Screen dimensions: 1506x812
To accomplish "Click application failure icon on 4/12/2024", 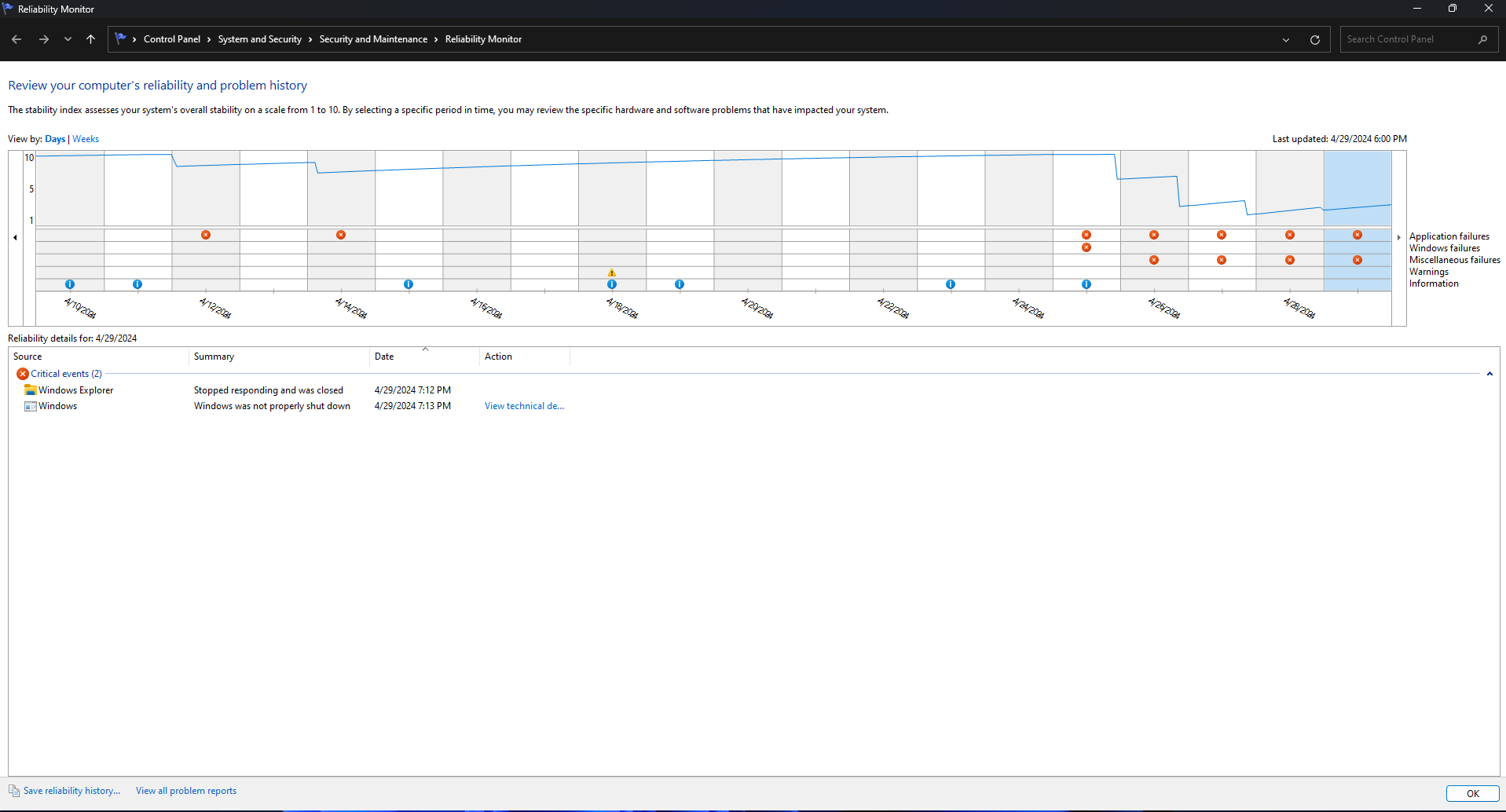I will [x=206, y=235].
